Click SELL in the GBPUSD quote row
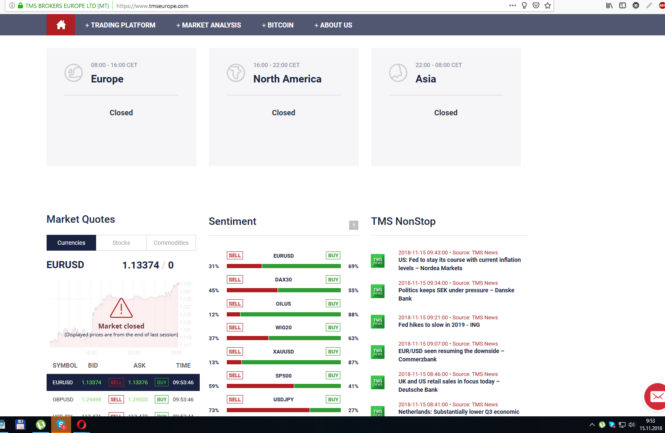This screenshot has height=433, width=665. 116,399
